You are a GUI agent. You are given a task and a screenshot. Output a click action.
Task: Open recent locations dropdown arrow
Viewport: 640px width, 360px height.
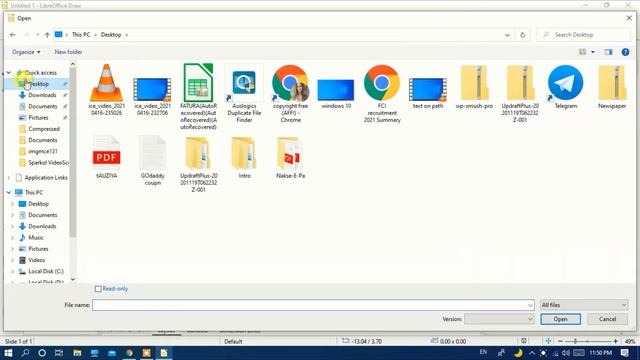click(37, 35)
